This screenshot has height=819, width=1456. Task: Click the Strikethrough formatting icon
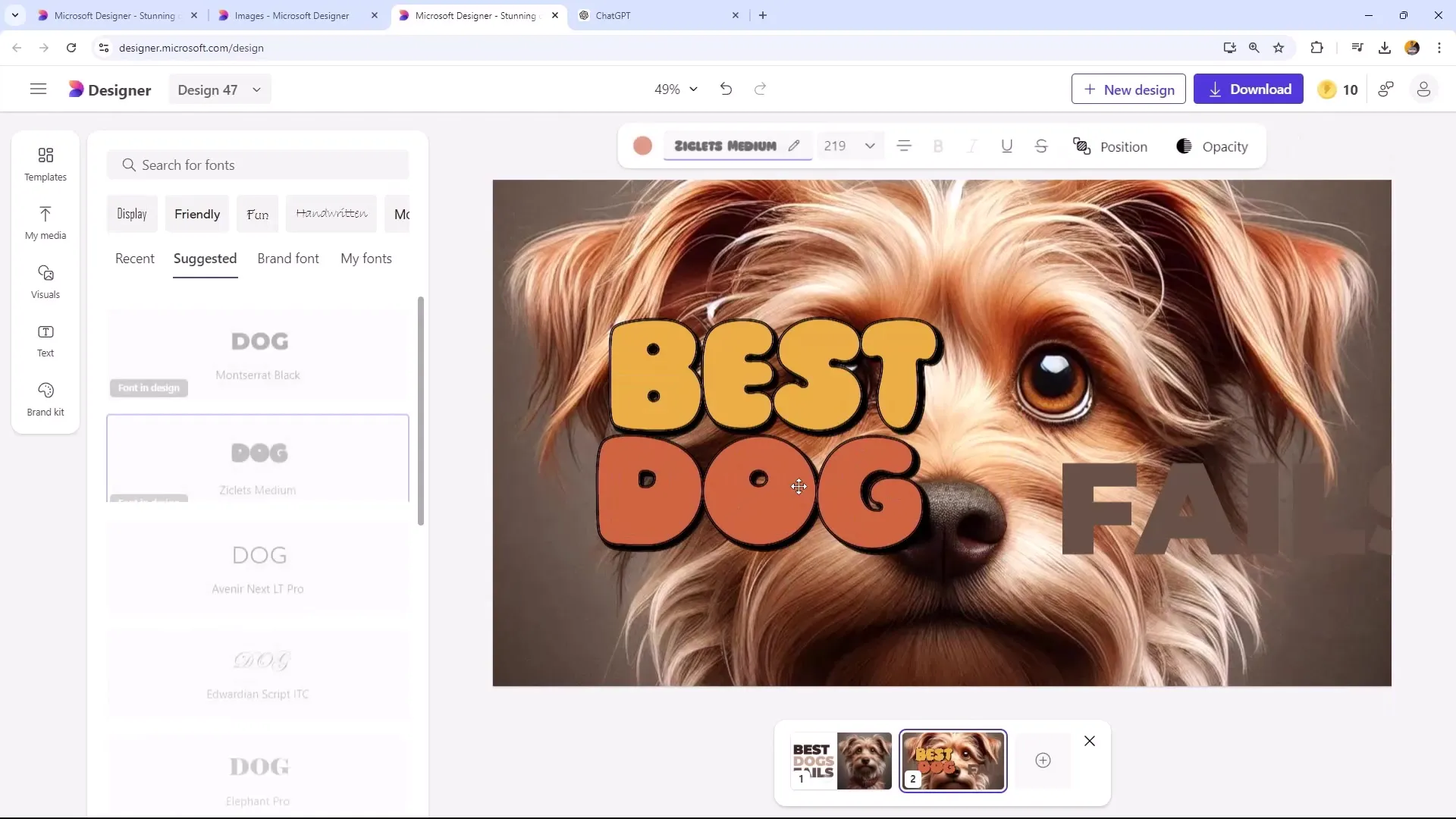(1041, 147)
